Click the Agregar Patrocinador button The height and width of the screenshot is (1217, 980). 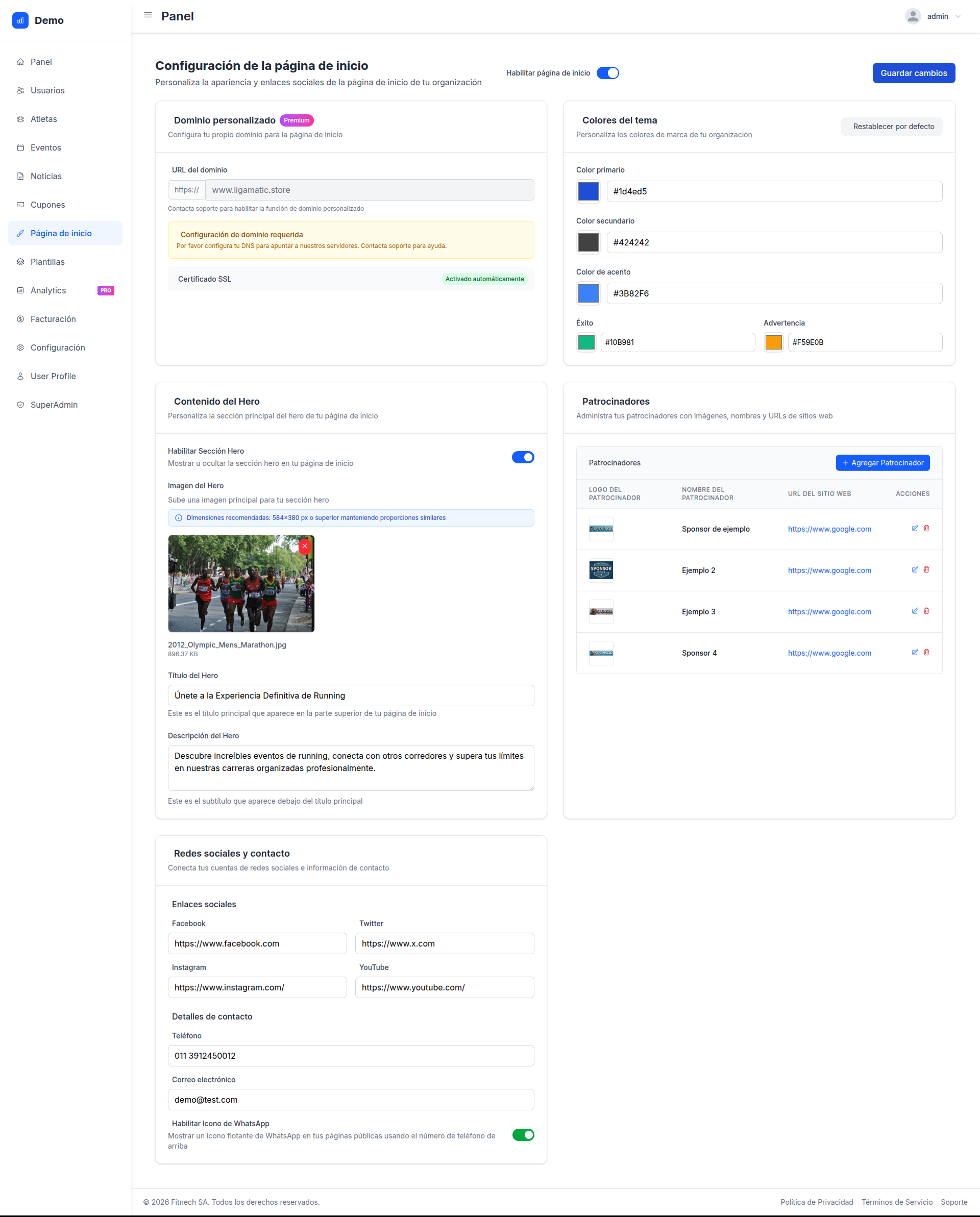tap(883, 463)
